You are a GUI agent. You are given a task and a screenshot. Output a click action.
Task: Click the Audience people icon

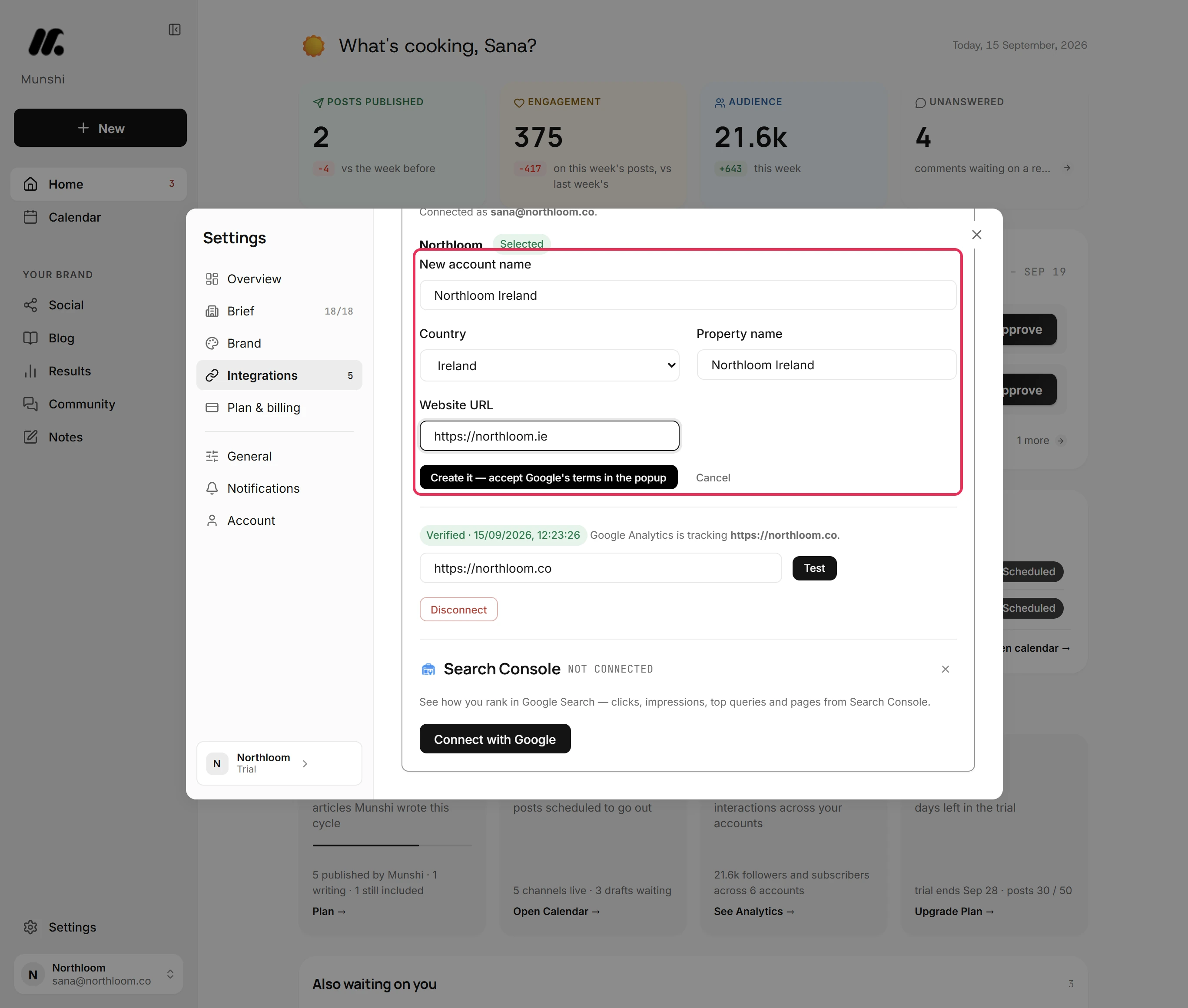(720, 103)
